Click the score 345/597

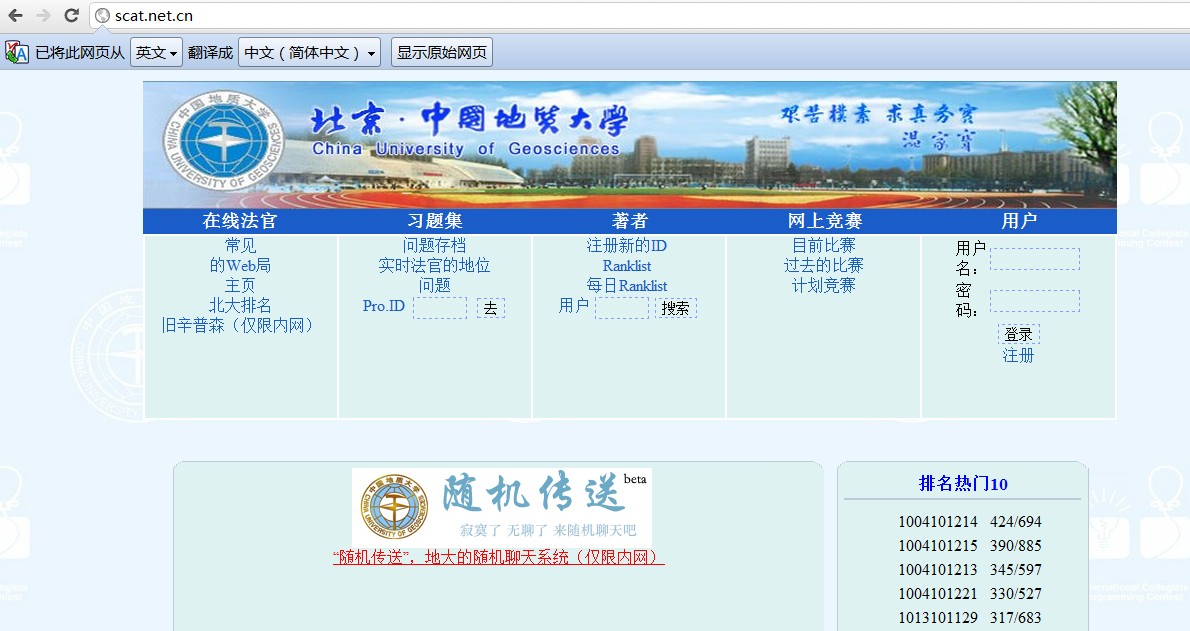(1015, 569)
